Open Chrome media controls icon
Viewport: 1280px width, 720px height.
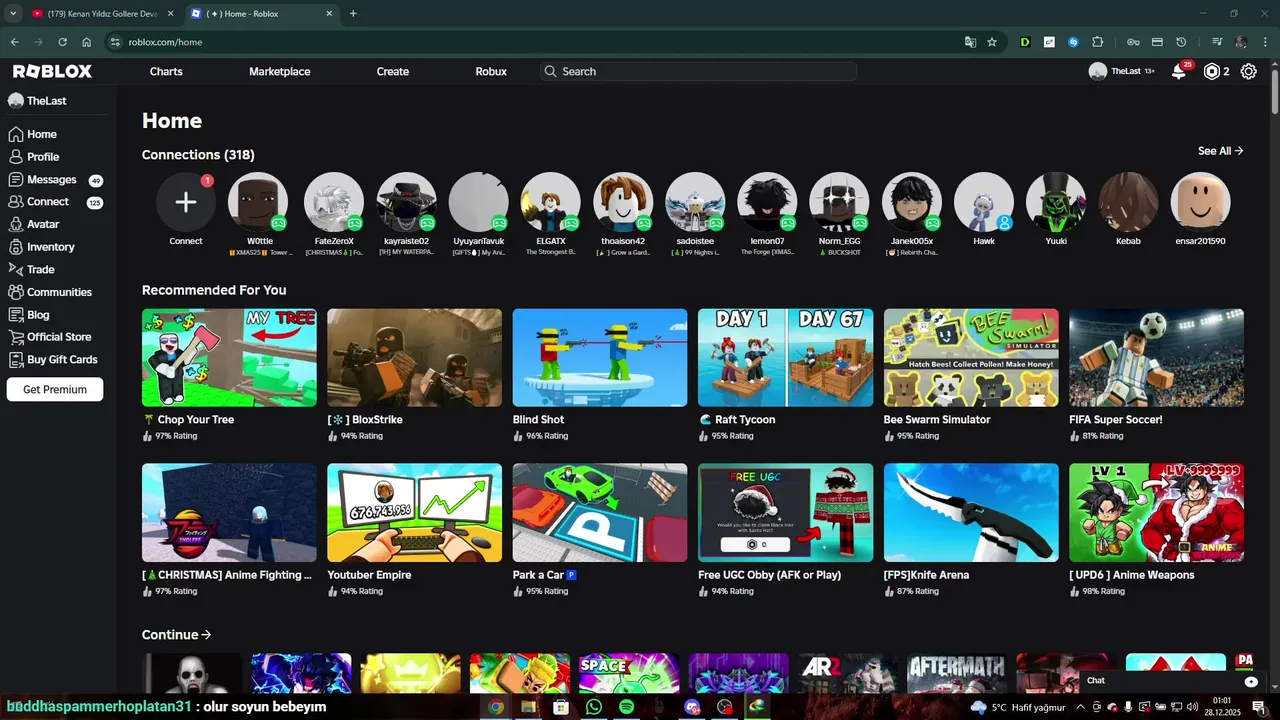pos(1217,42)
